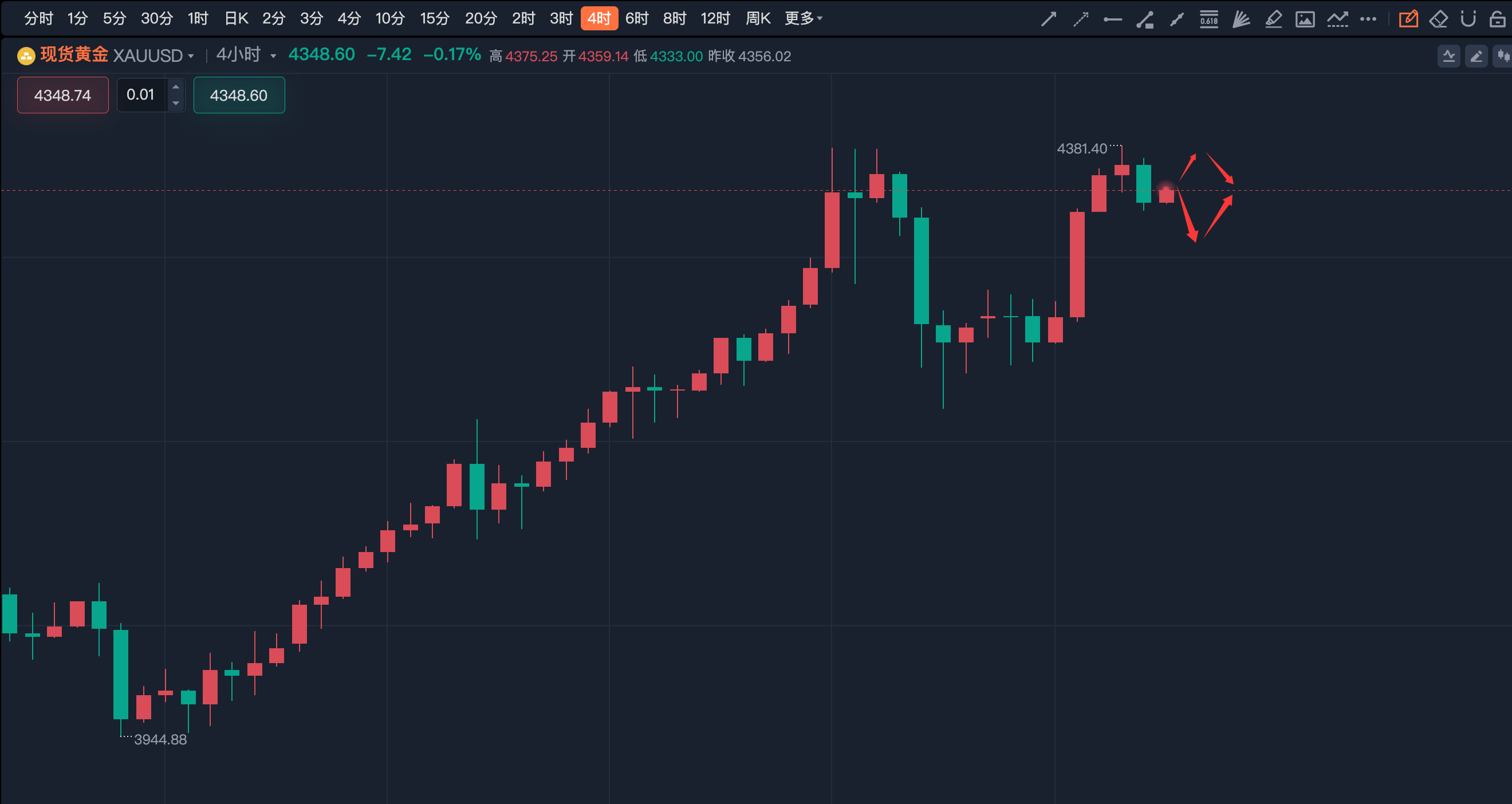Viewport: 1512px width, 804px height.
Task: Choose the horizontal ray line tool
Action: pyautogui.click(x=1112, y=19)
